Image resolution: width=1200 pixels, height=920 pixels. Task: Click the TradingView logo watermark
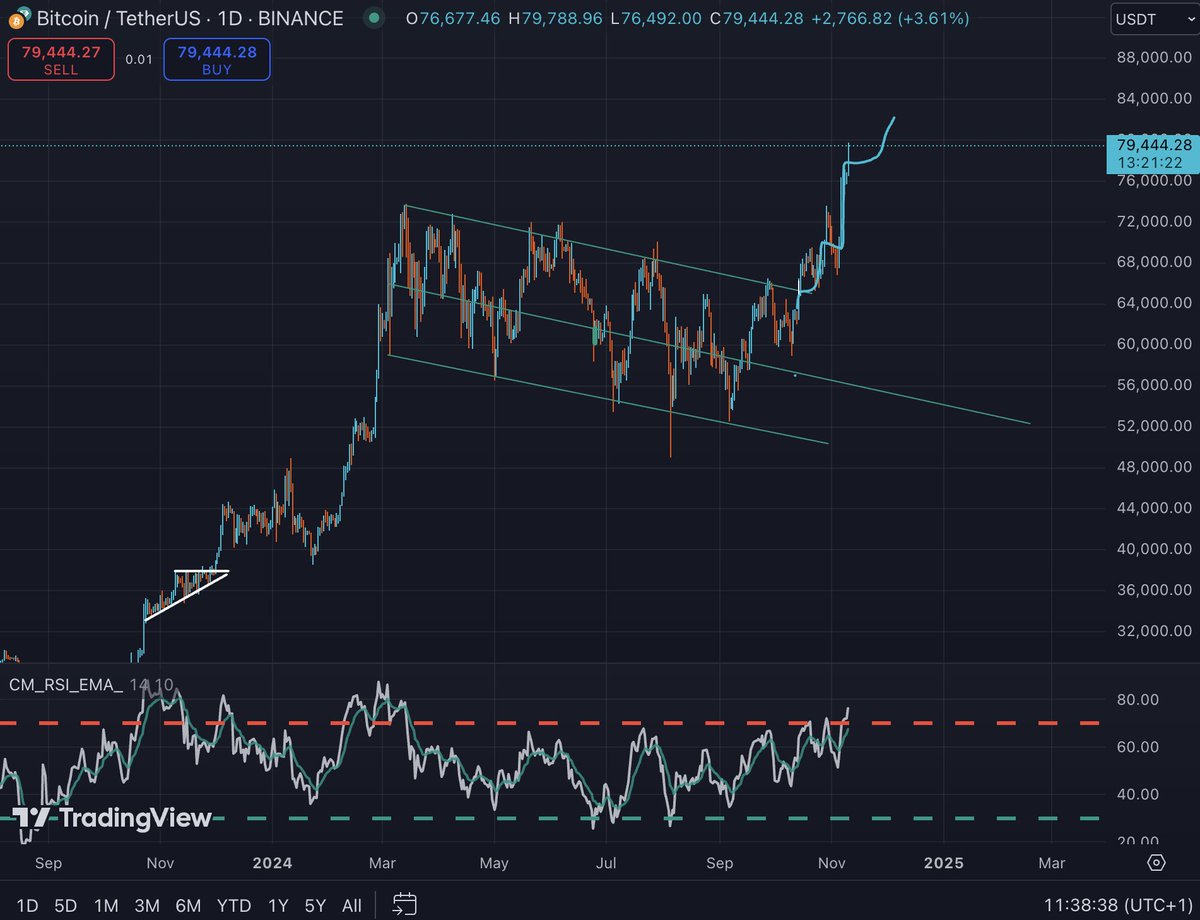(x=112, y=818)
